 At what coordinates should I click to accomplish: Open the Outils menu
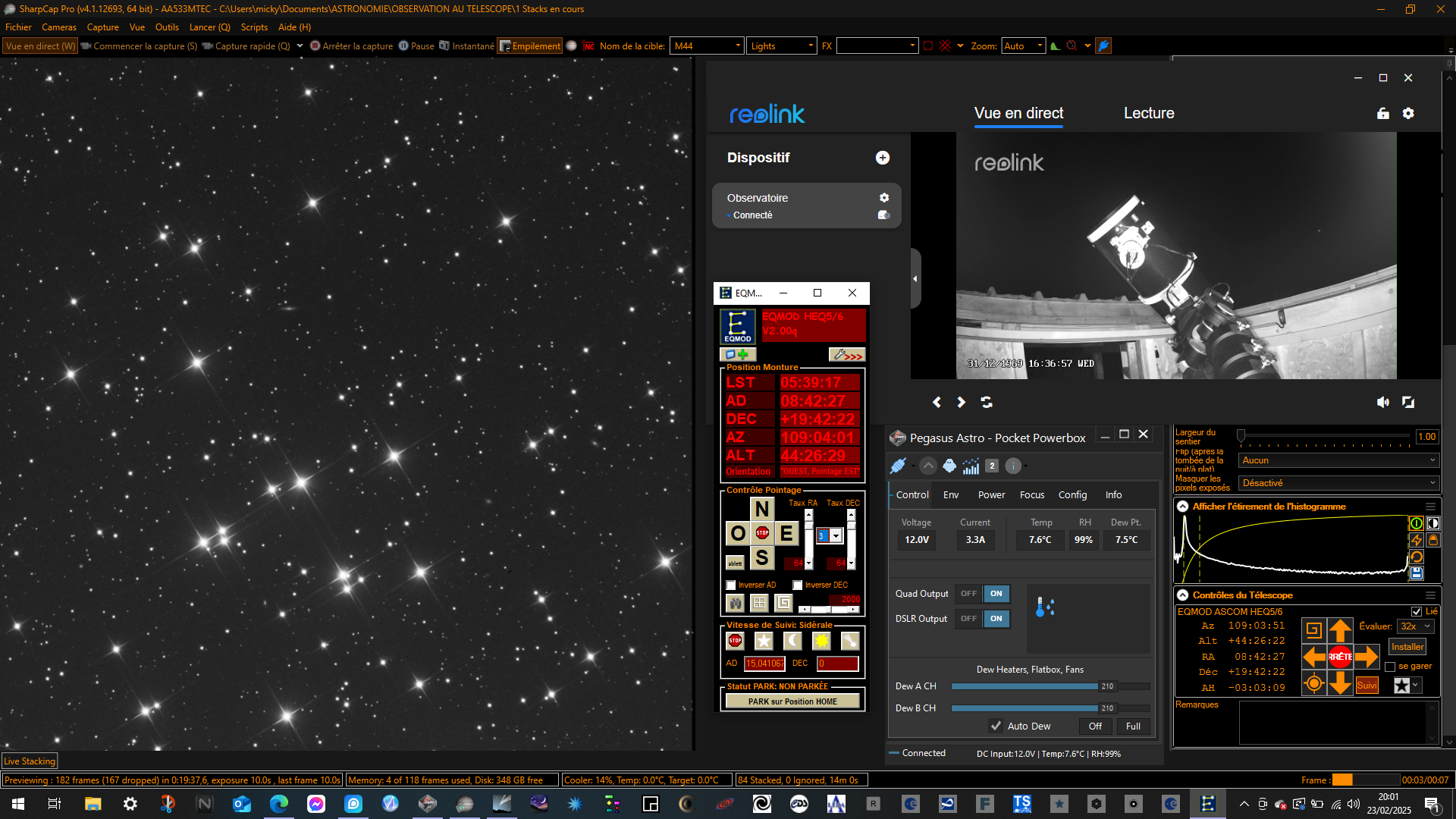(x=167, y=27)
